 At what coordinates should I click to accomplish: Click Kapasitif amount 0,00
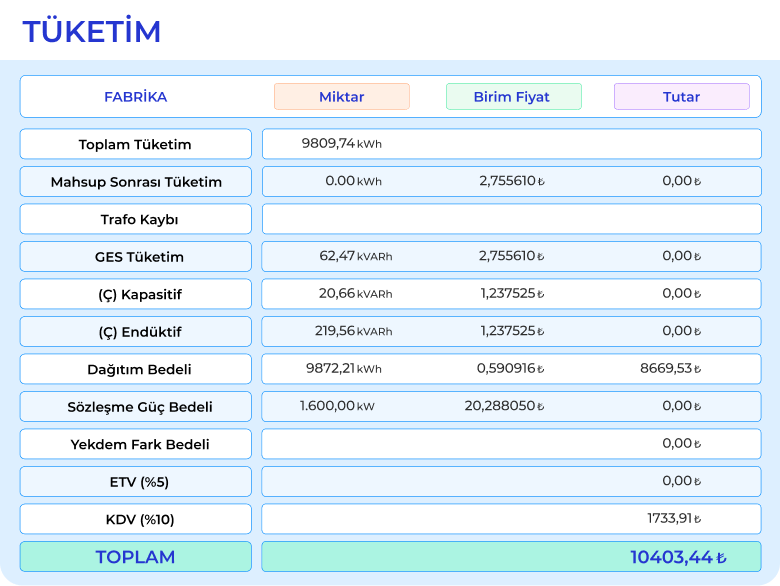coord(682,293)
